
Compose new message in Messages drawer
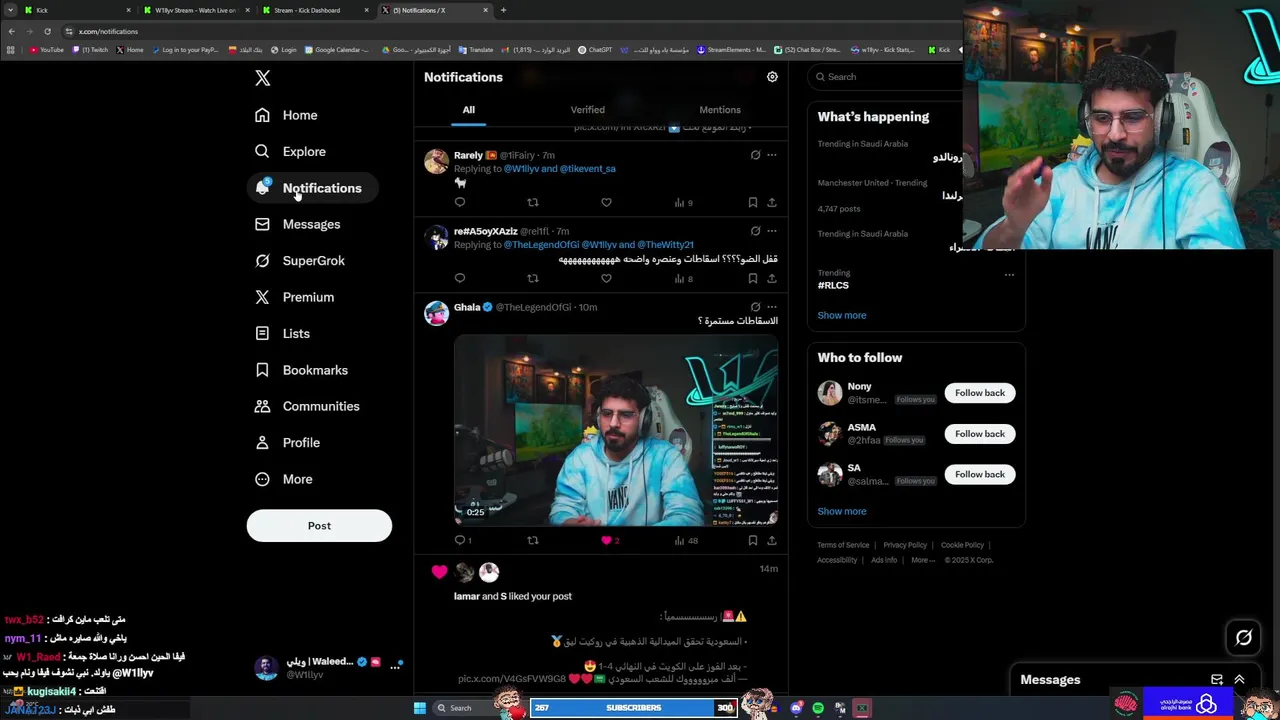click(1217, 680)
